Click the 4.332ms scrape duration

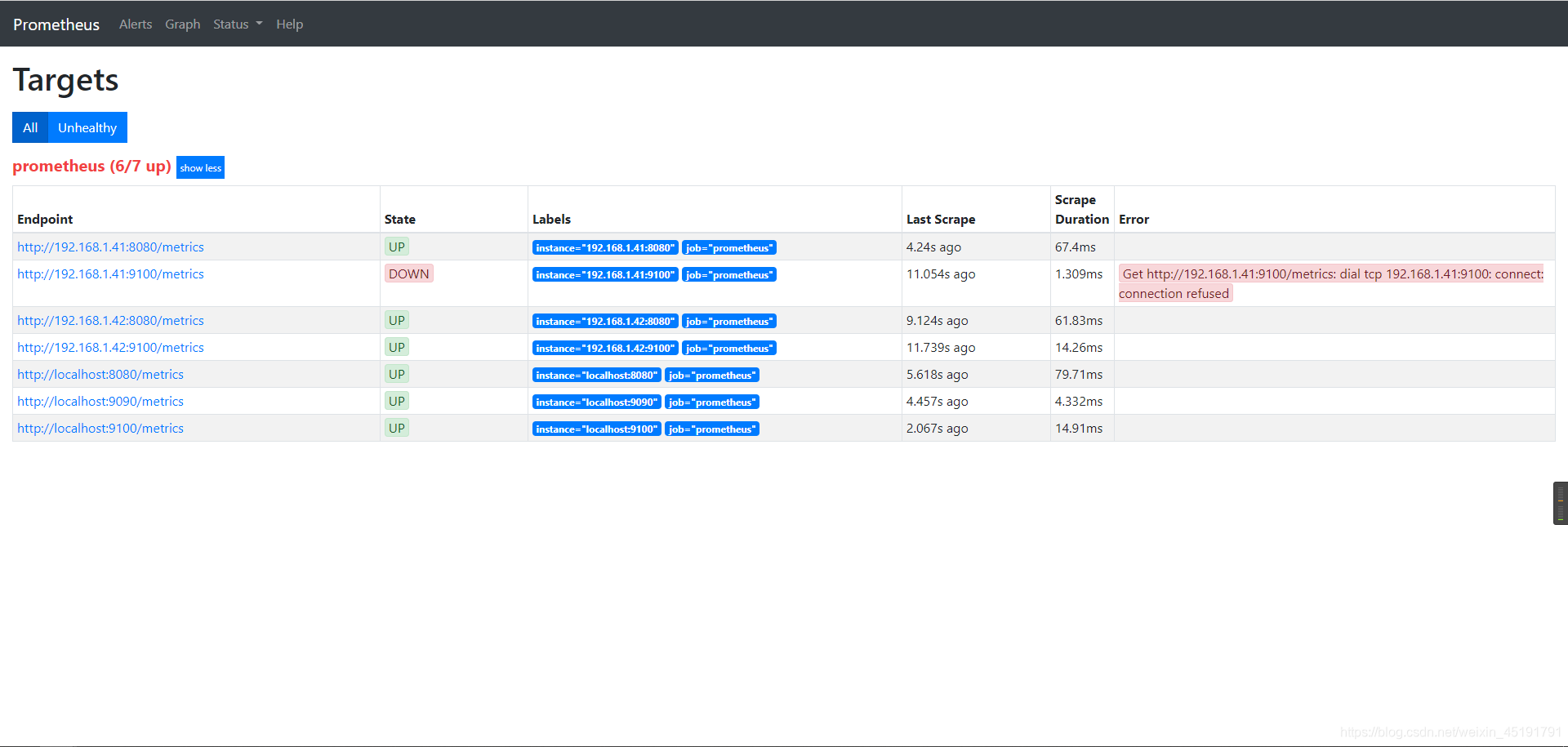[1079, 401]
